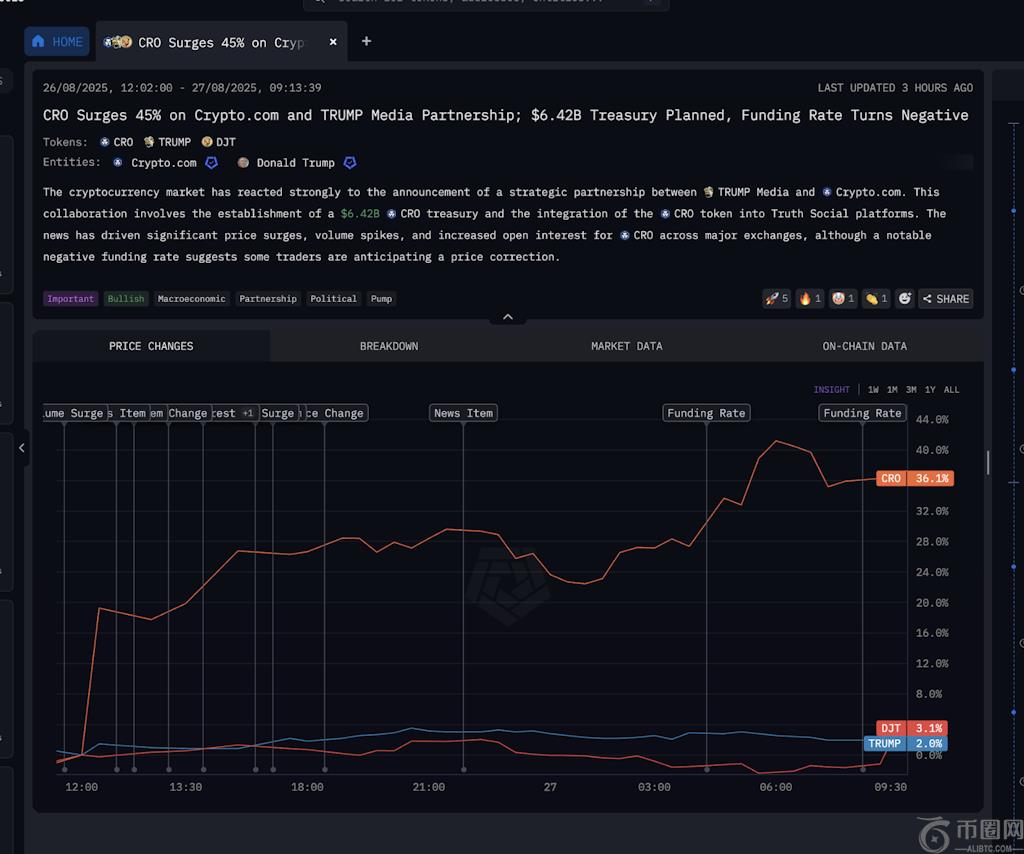The height and width of the screenshot is (854, 1024).
Task: Click the fire emoji reaction
Action: [x=809, y=298]
